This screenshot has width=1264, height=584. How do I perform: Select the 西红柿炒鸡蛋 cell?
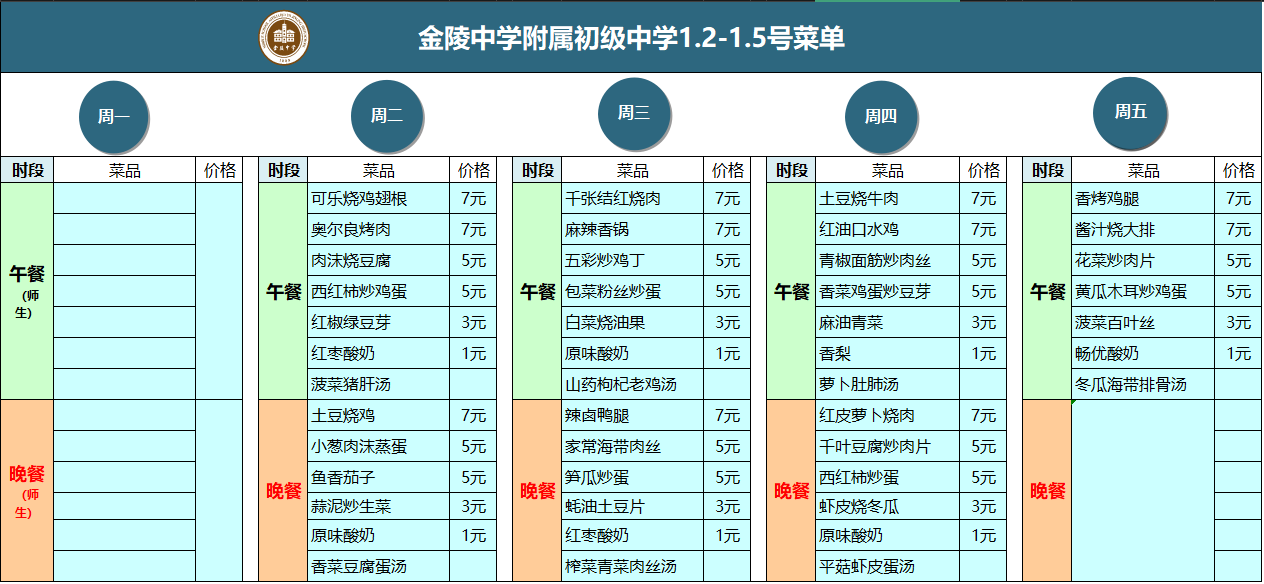pyautogui.click(x=379, y=291)
